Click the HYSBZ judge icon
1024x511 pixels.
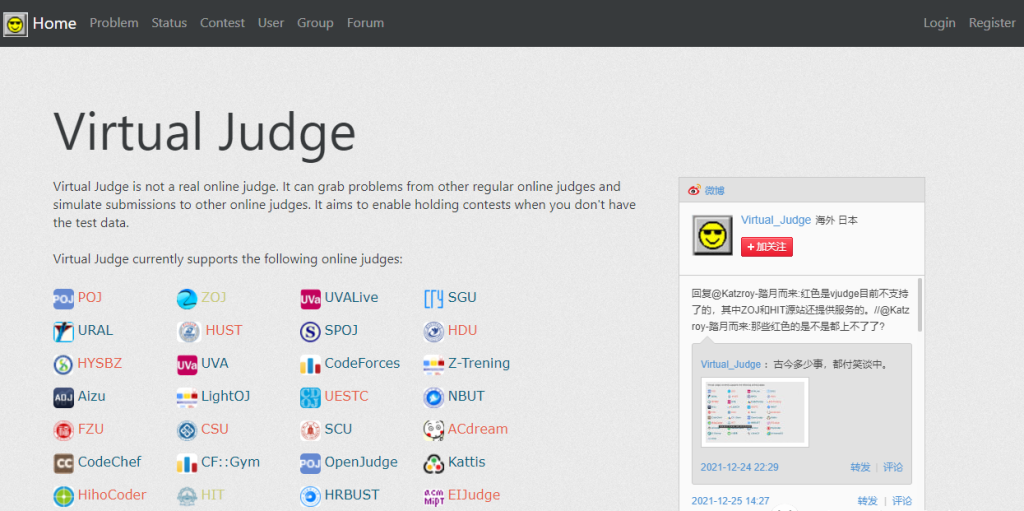(63, 364)
